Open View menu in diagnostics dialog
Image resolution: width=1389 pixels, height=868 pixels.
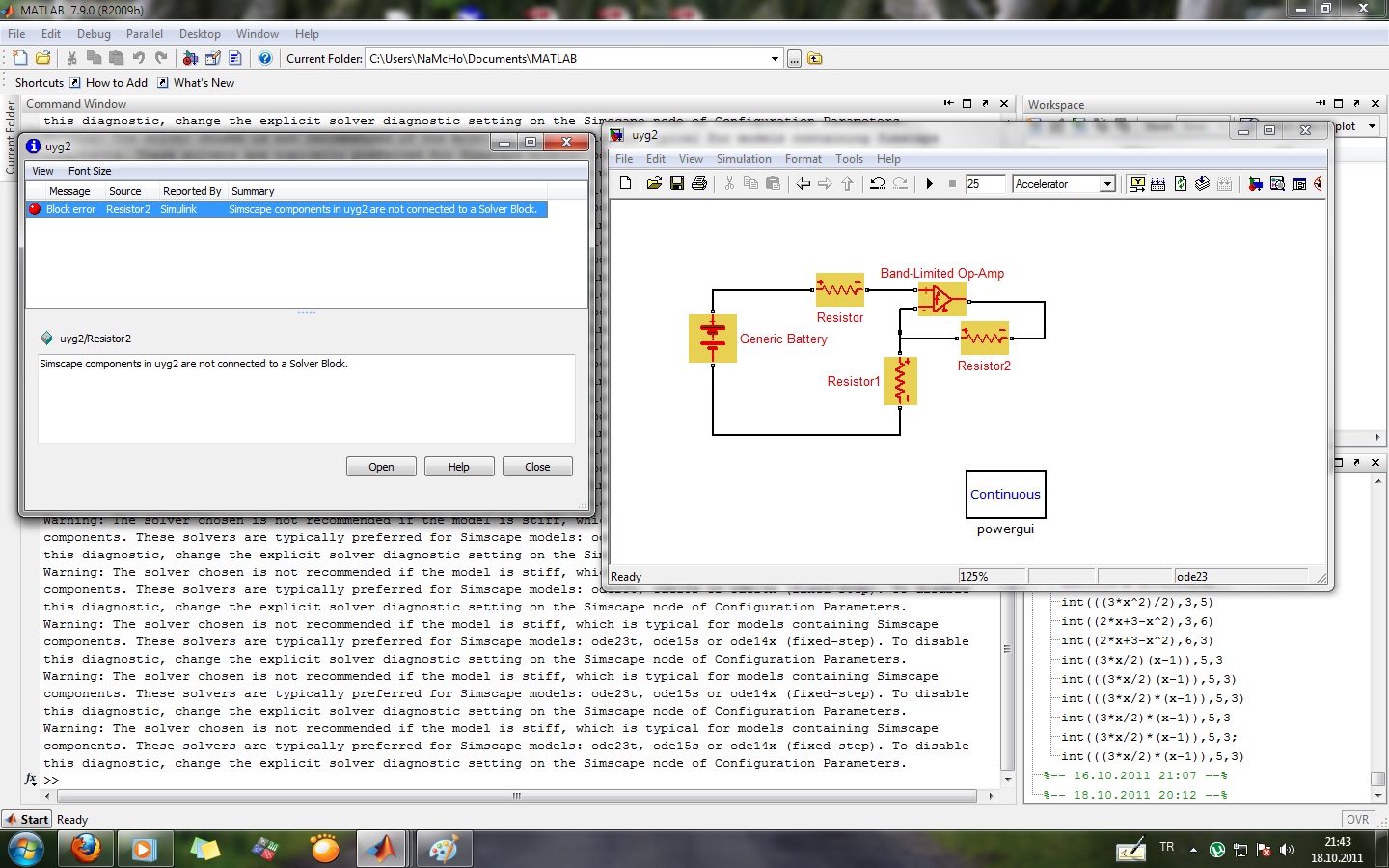pos(43,171)
